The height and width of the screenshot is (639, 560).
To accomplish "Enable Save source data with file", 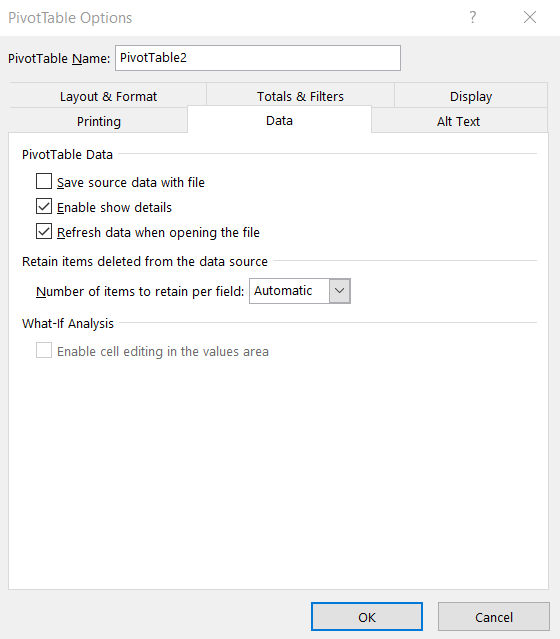I will [44, 181].
